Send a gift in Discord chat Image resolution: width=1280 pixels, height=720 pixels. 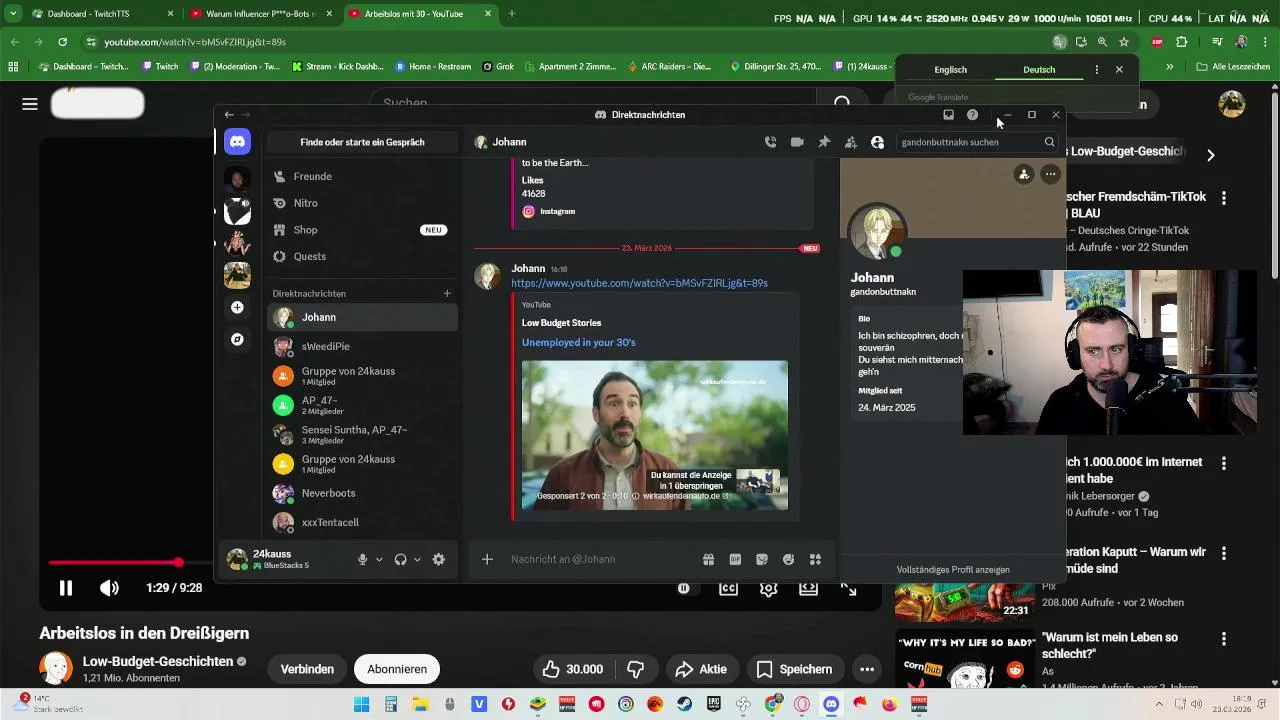pyautogui.click(x=708, y=560)
